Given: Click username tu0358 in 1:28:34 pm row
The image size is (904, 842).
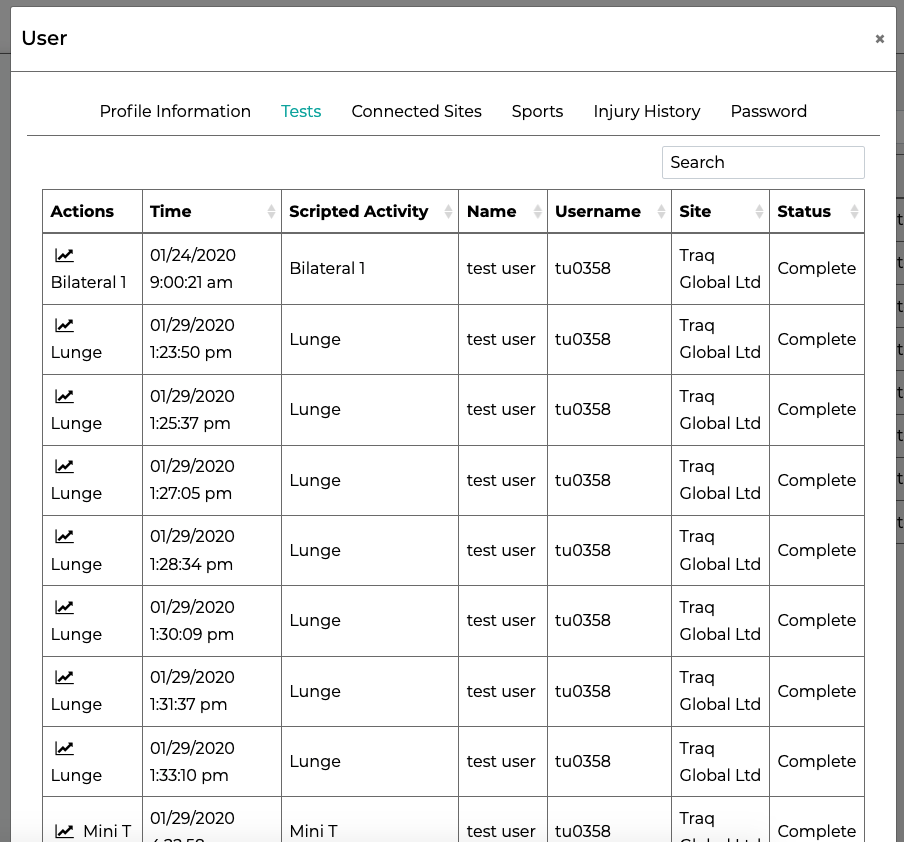Looking at the screenshot, I should click(582, 551).
